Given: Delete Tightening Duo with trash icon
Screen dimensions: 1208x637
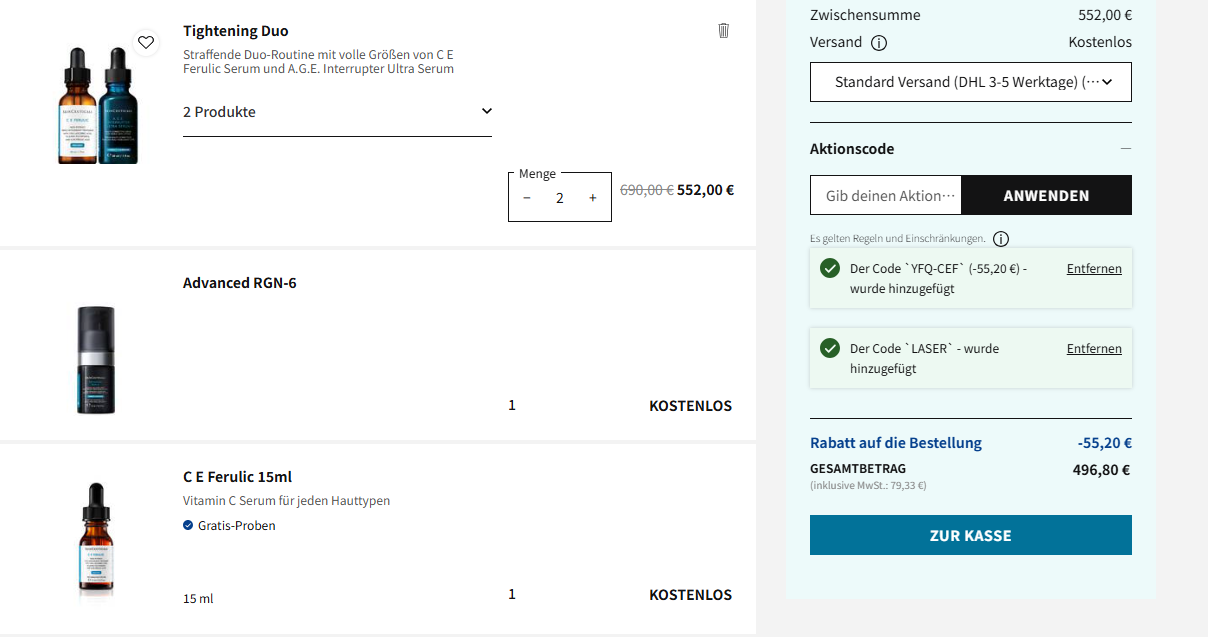Looking at the screenshot, I should (724, 31).
